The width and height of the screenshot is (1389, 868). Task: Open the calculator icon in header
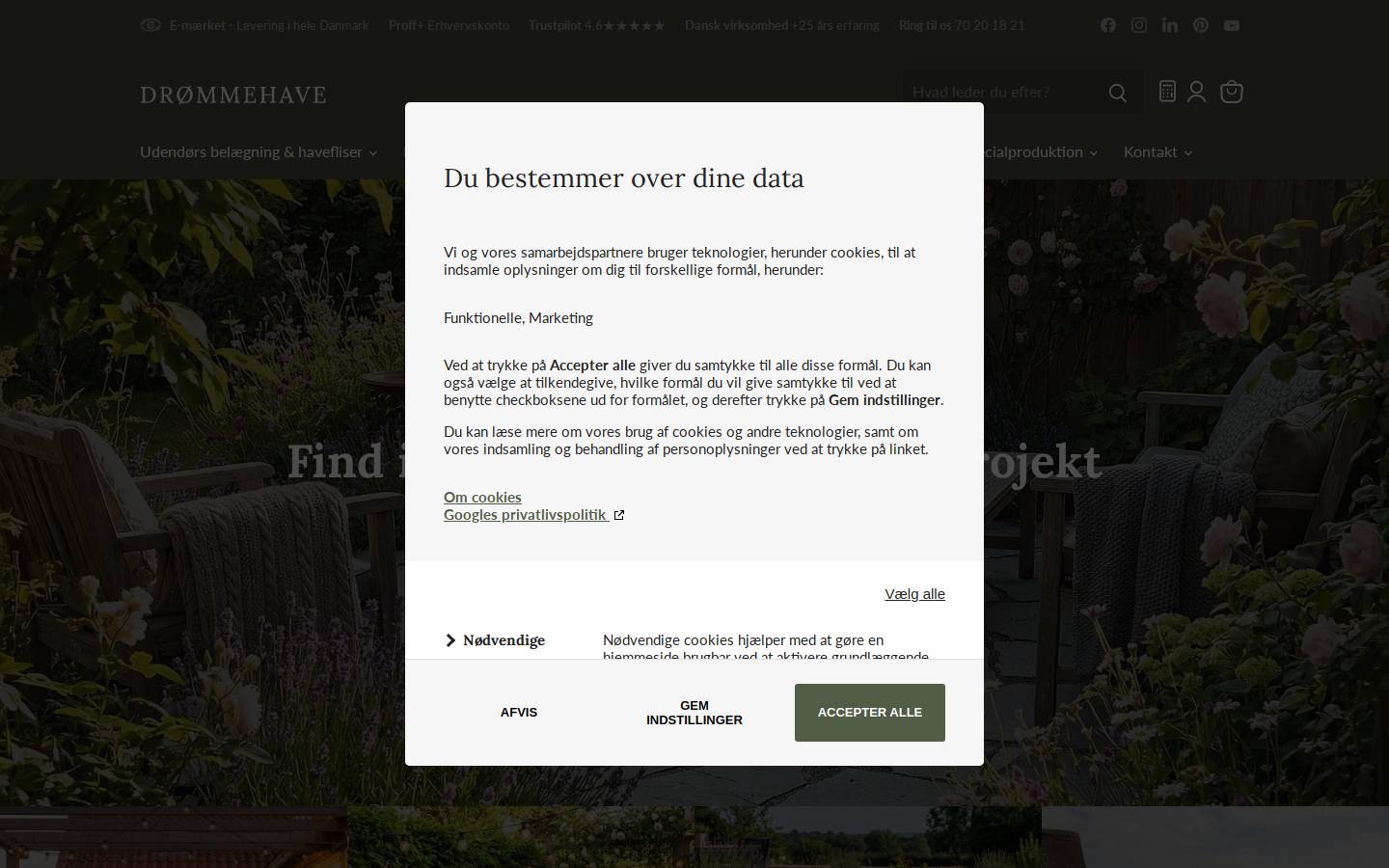coord(1167,92)
